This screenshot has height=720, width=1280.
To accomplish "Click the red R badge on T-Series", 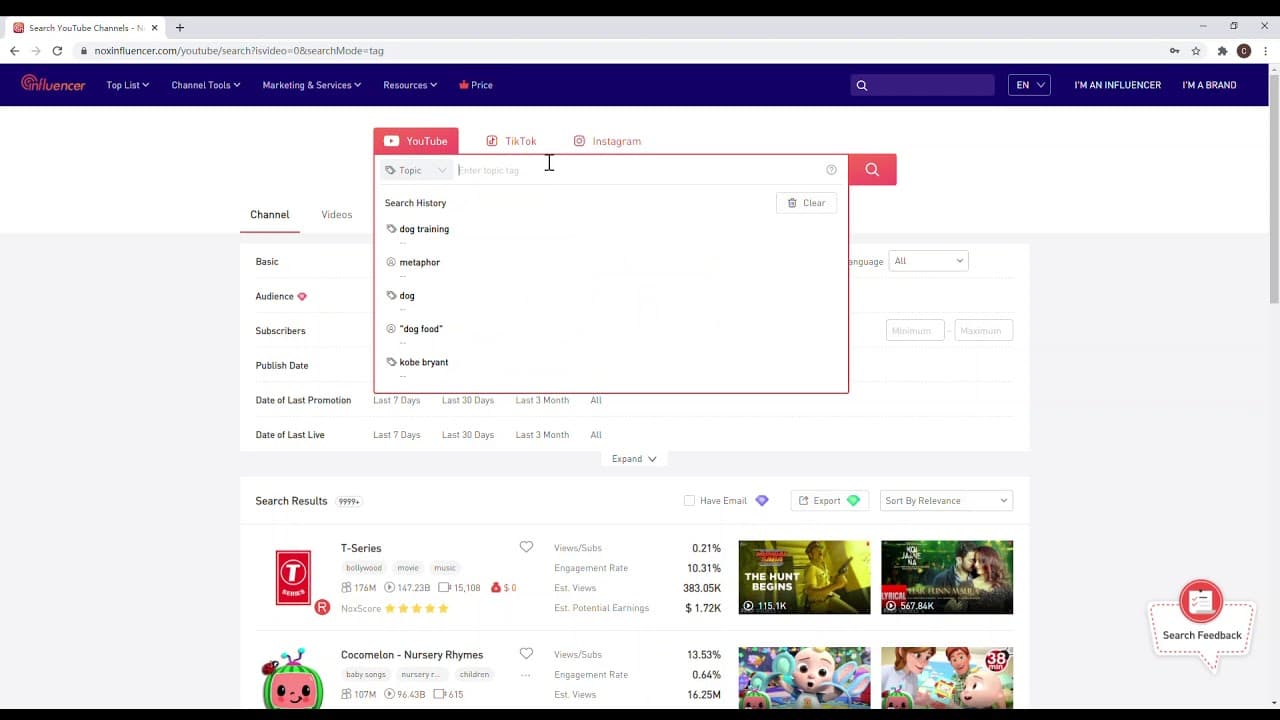I will pos(322,607).
